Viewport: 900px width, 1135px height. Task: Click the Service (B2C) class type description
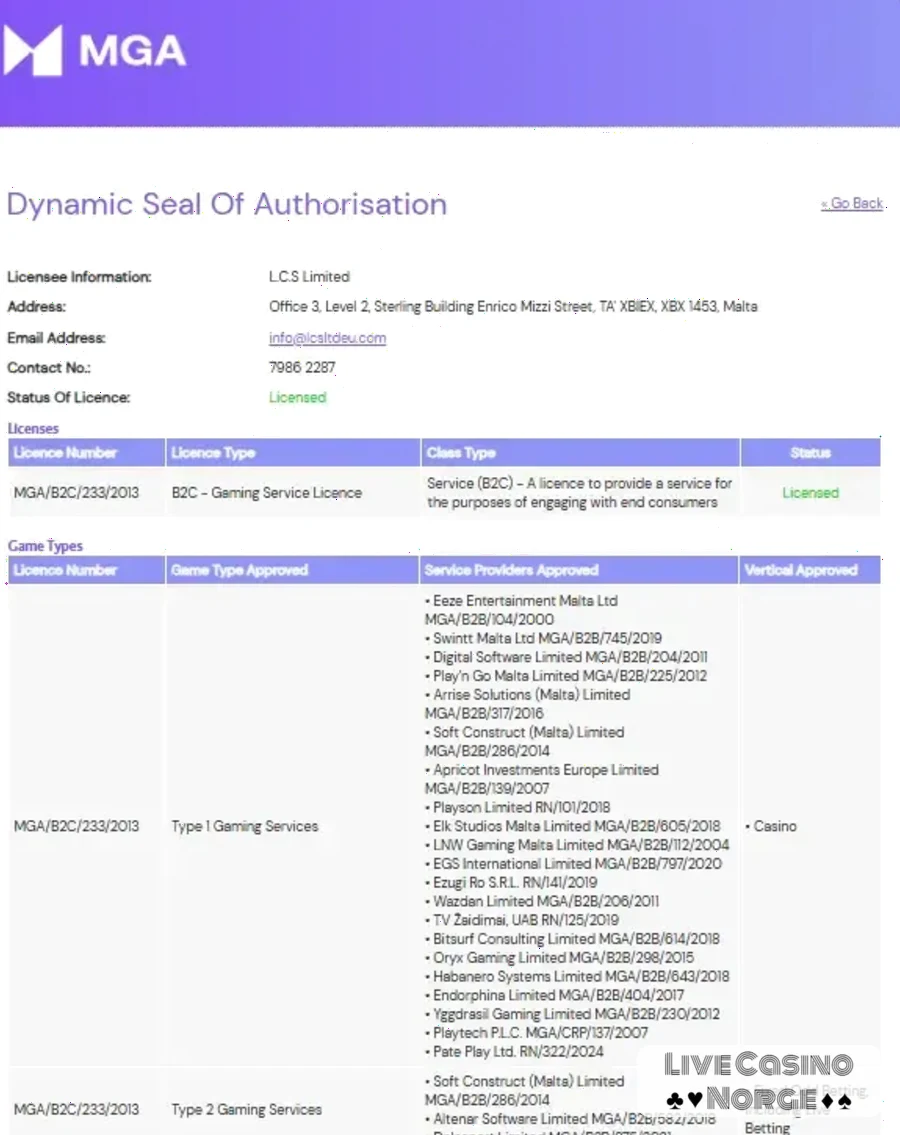(579, 492)
